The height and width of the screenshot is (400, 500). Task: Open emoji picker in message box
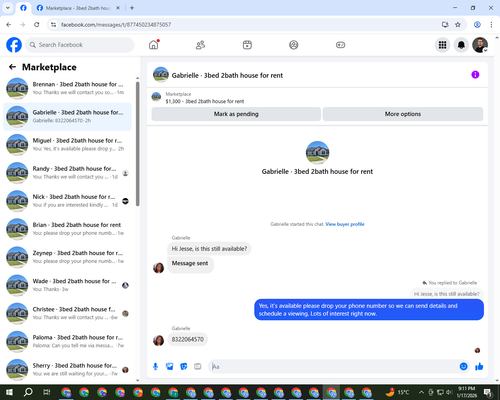463,367
